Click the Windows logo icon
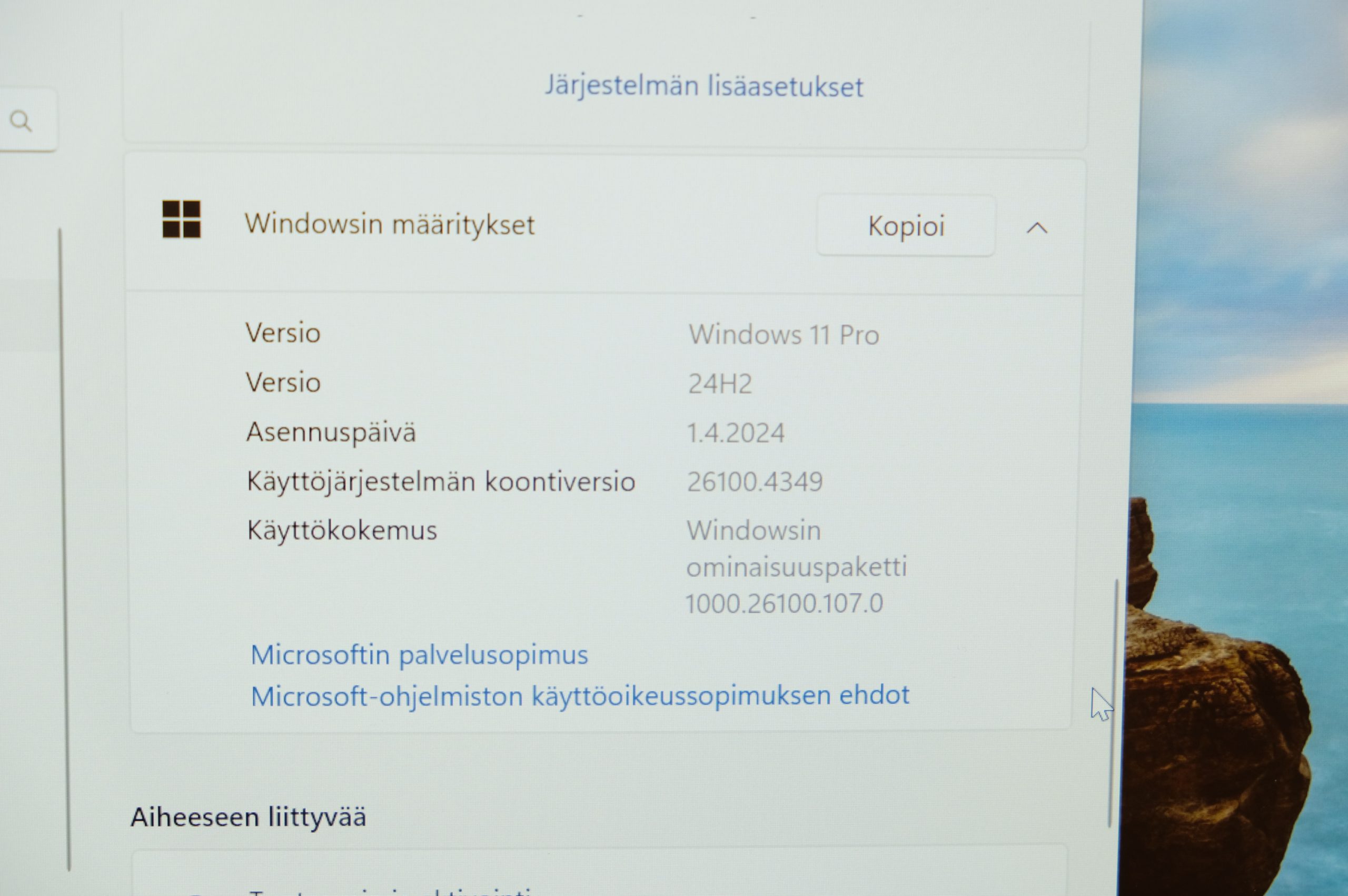 point(181,219)
